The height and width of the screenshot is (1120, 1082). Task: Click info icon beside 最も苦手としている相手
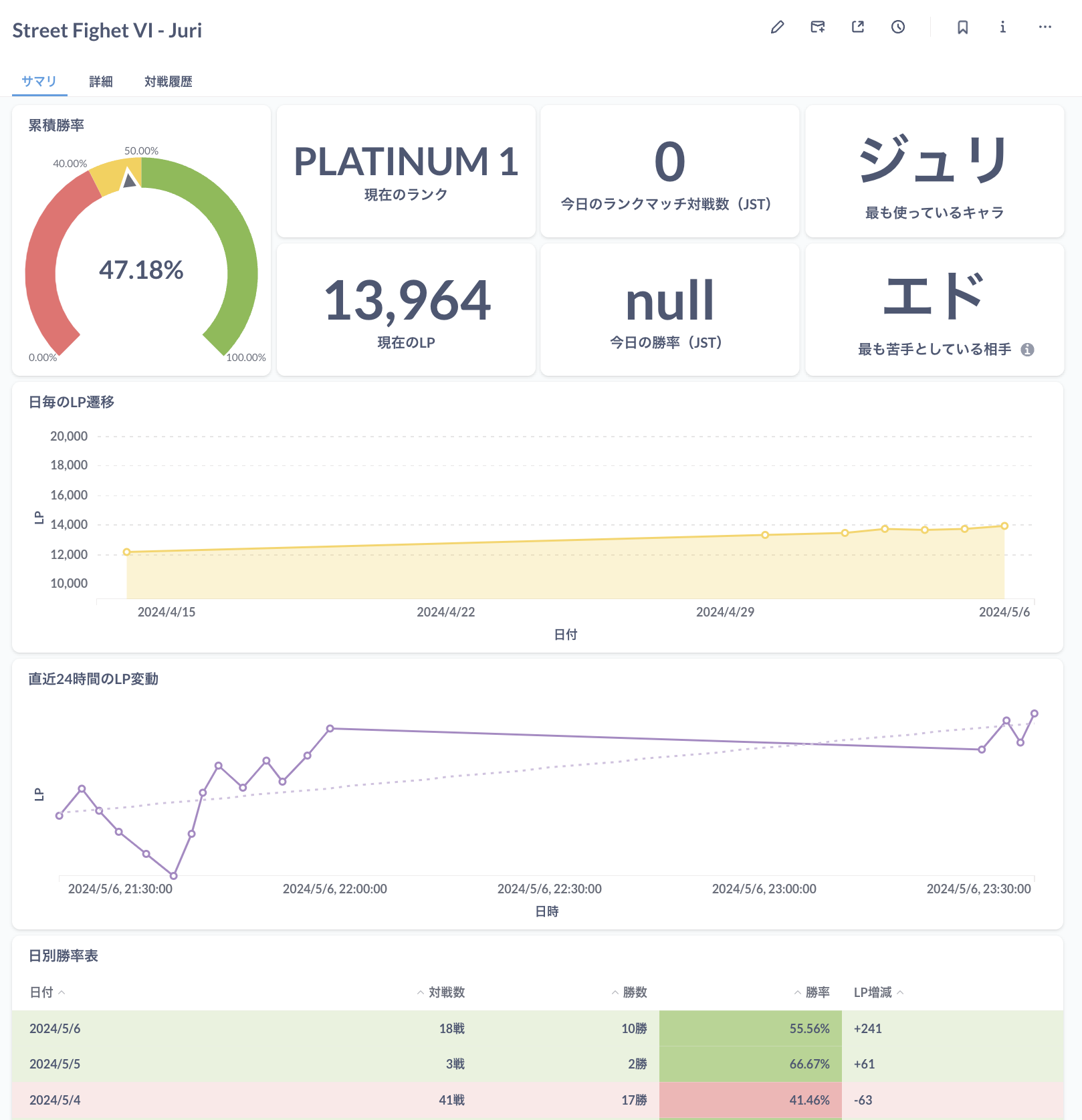(1027, 350)
